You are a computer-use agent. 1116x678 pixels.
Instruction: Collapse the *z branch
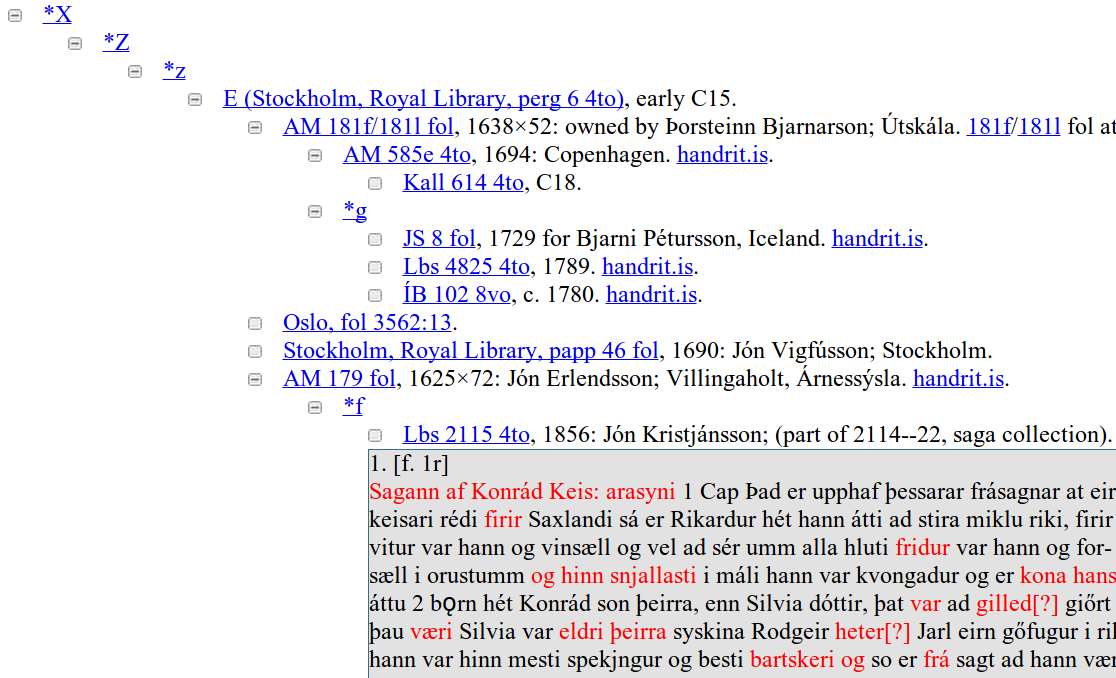(x=134, y=71)
